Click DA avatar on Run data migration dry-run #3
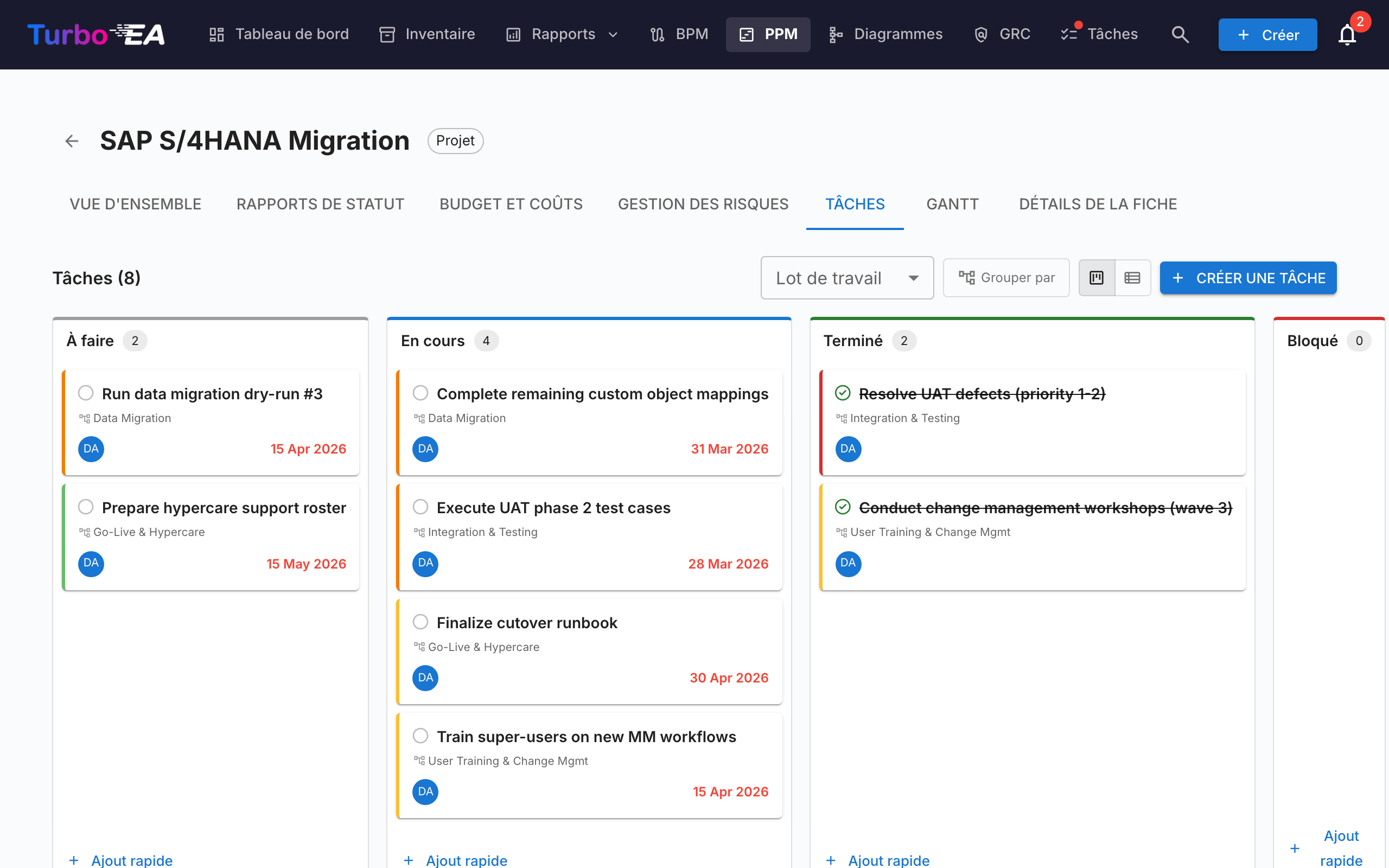This screenshot has height=868, width=1389. coord(91,449)
